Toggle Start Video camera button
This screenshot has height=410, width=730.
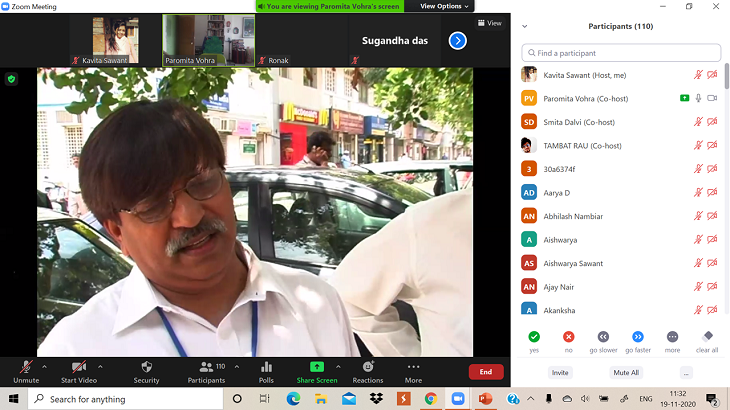[79, 367]
